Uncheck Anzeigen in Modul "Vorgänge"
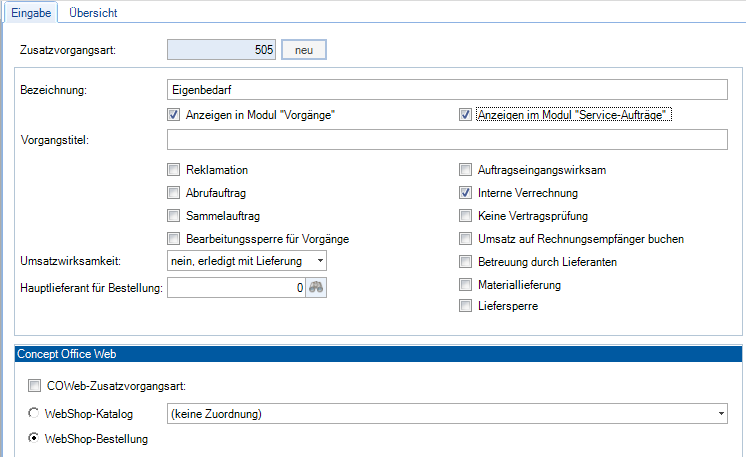Viewport: 746px width, 457px height. click(x=174, y=115)
